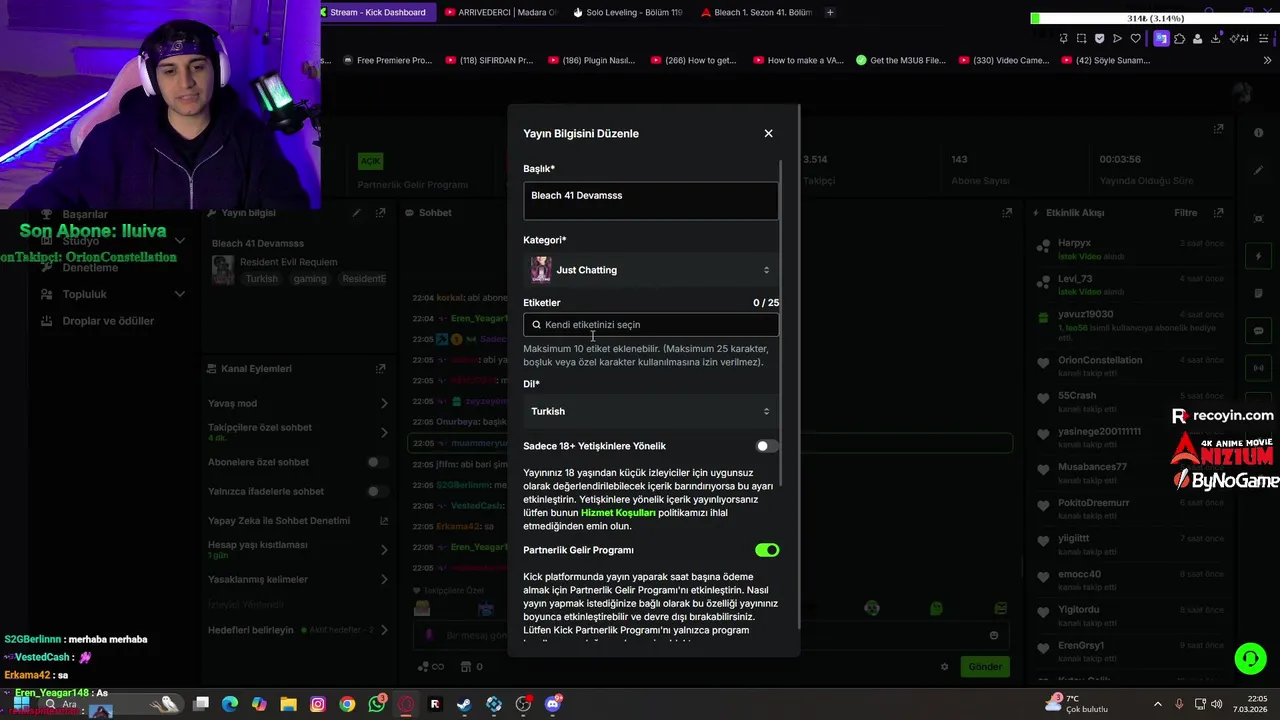Screen dimensions: 1280x720
Task: Open the translate extension icon
Action: (1161, 38)
